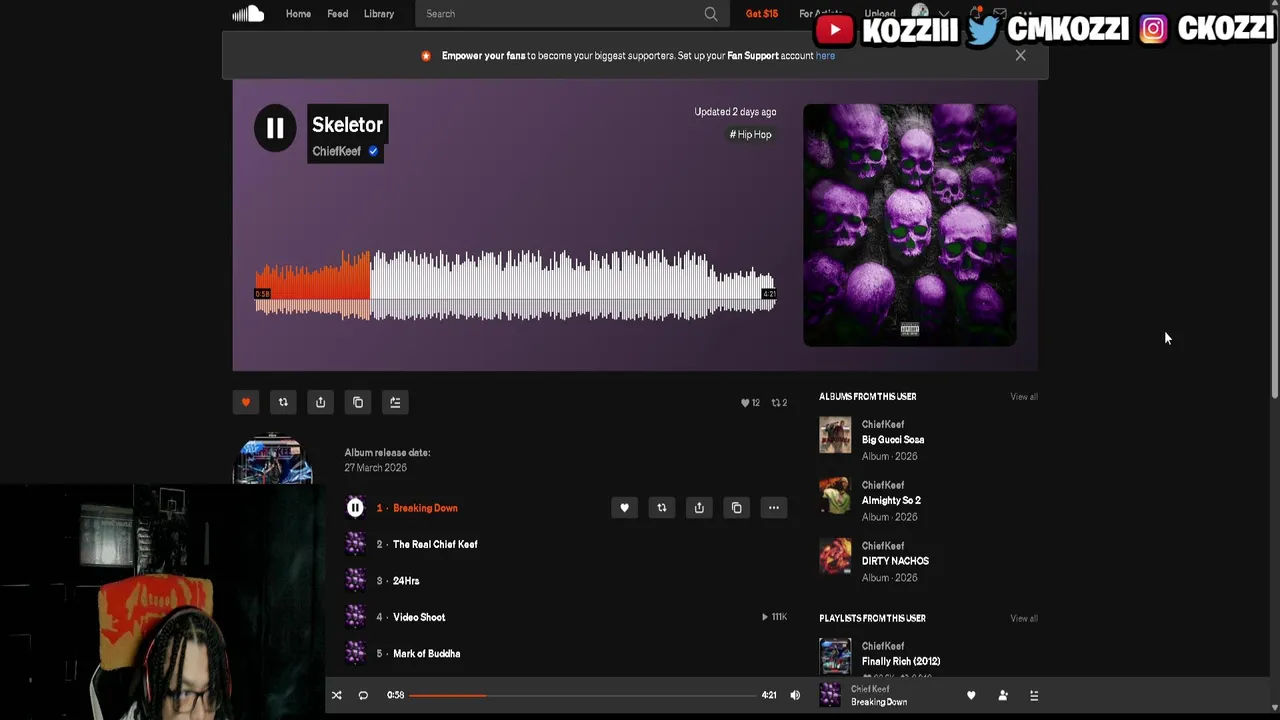The width and height of the screenshot is (1280, 720).
Task: Follow the artist from the player bar
Action: coord(1003,695)
